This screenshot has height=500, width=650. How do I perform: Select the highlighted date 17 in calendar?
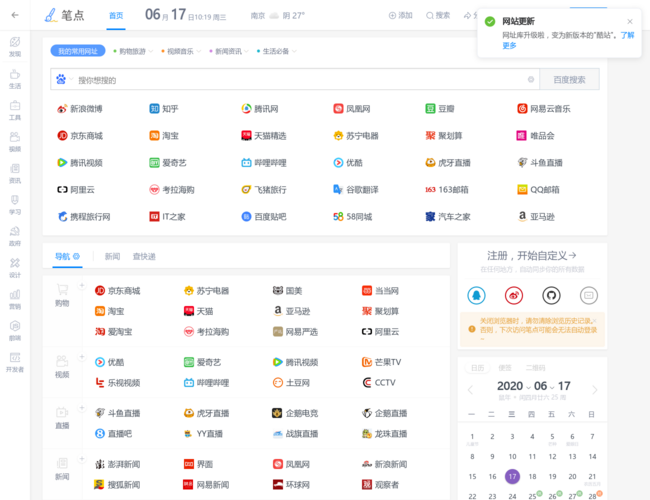tap(512, 476)
